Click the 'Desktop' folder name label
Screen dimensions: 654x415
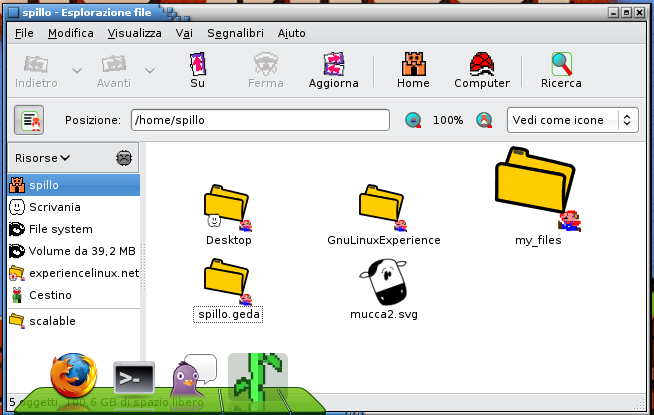coord(229,240)
